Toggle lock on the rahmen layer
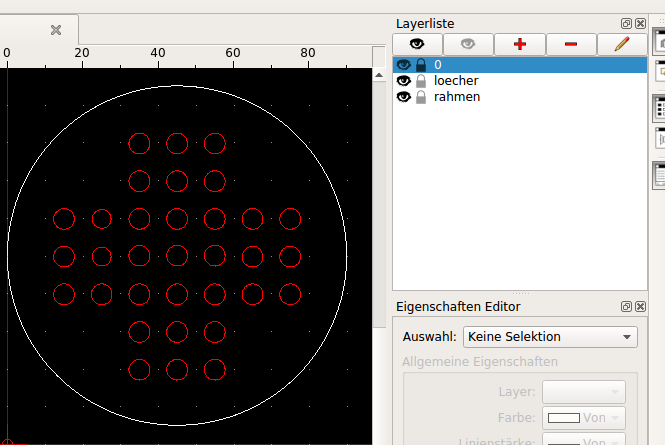665x445 pixels. (421, 97)
